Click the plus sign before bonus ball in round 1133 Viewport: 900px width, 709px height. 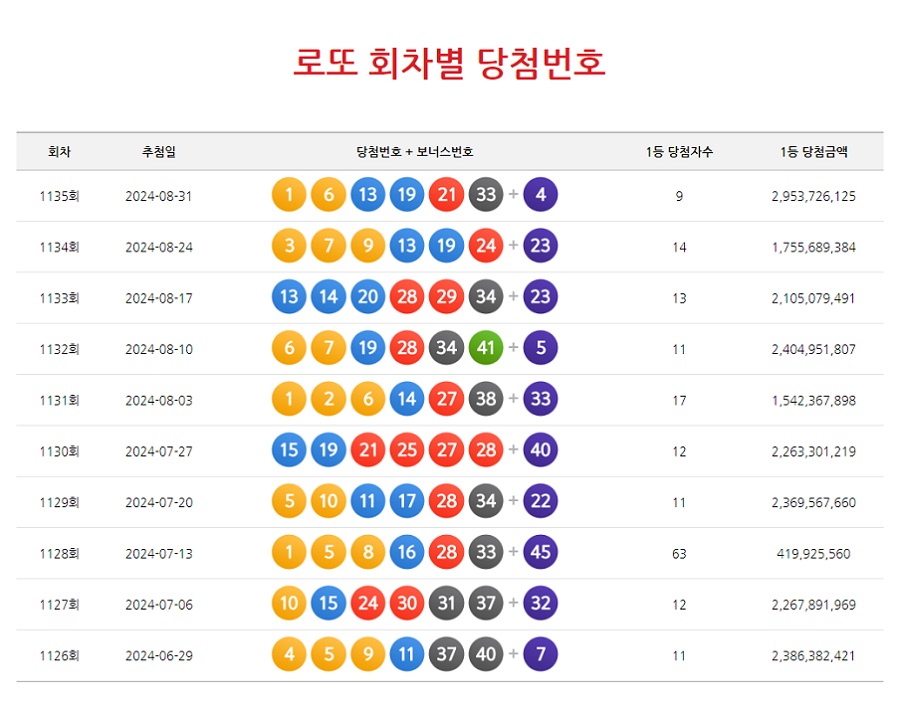coord(512,297)
